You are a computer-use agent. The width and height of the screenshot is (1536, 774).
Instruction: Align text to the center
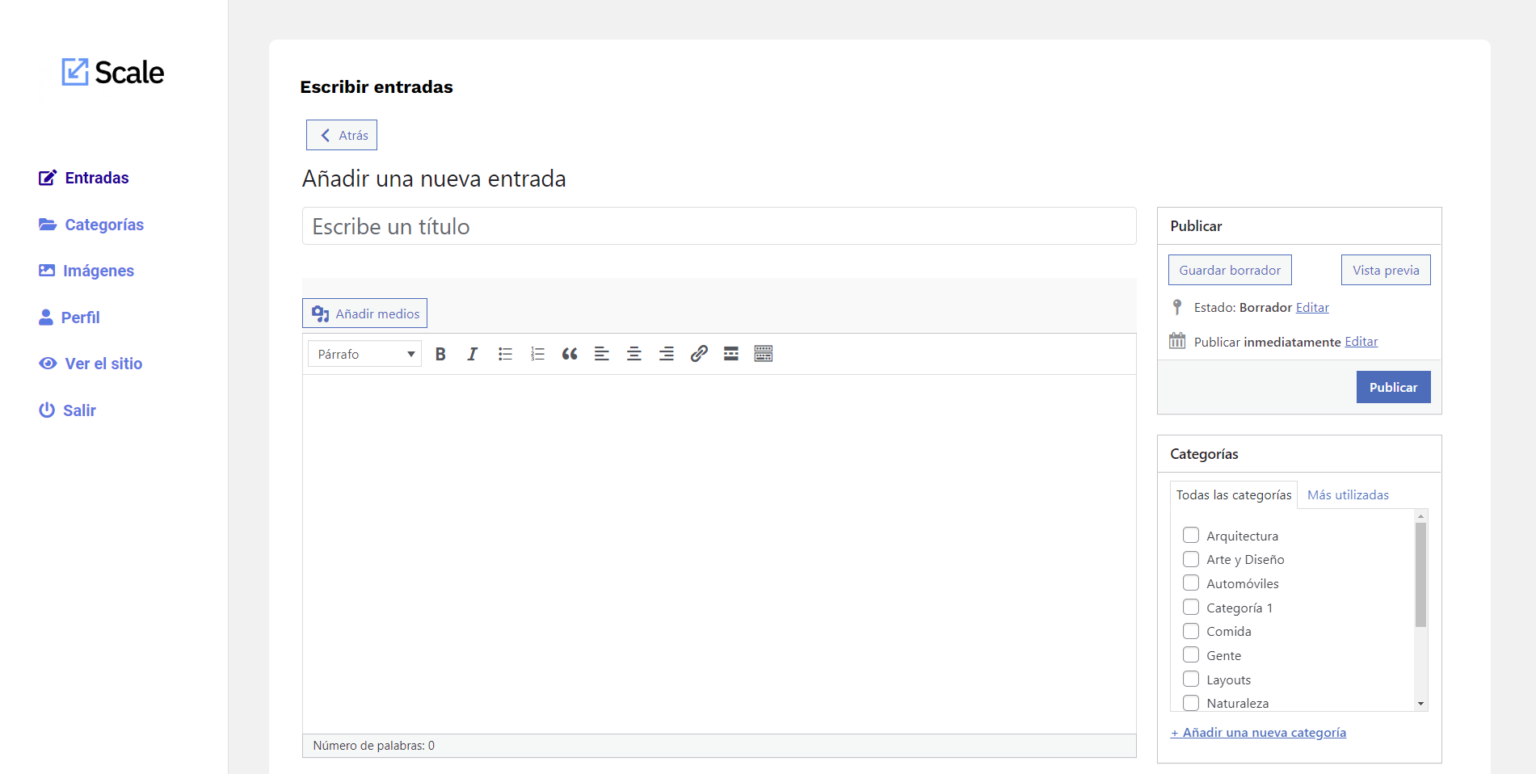[634, 353]
